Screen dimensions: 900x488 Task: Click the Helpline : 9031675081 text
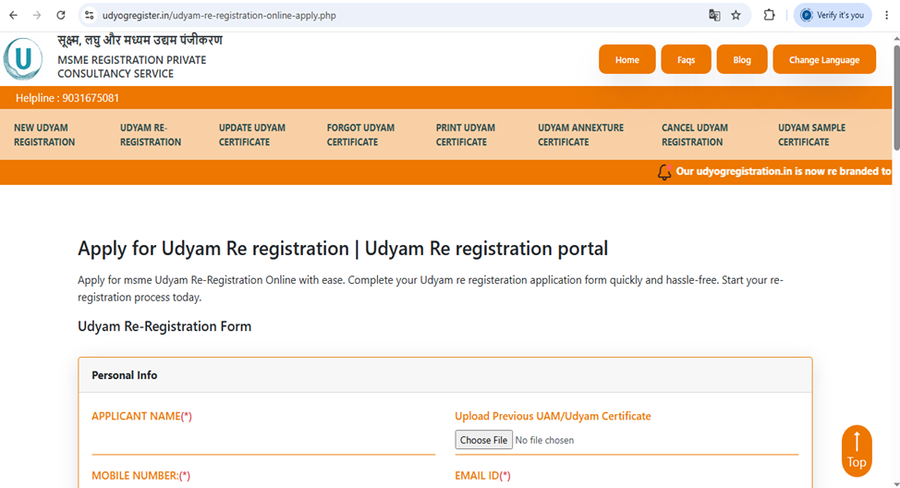pos(67,98)
